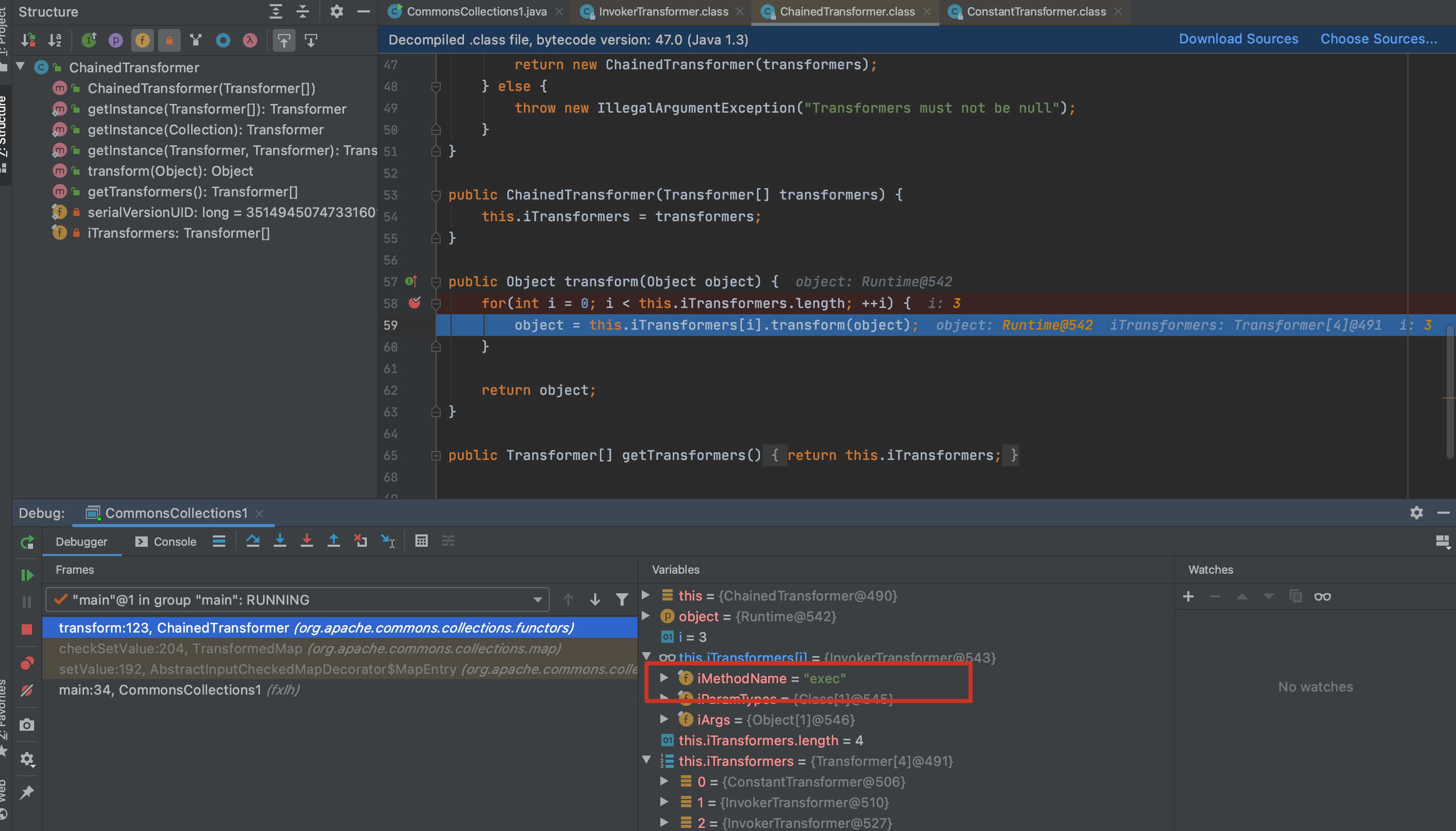Click Run to Cursor icon

[x=388, y=541]
